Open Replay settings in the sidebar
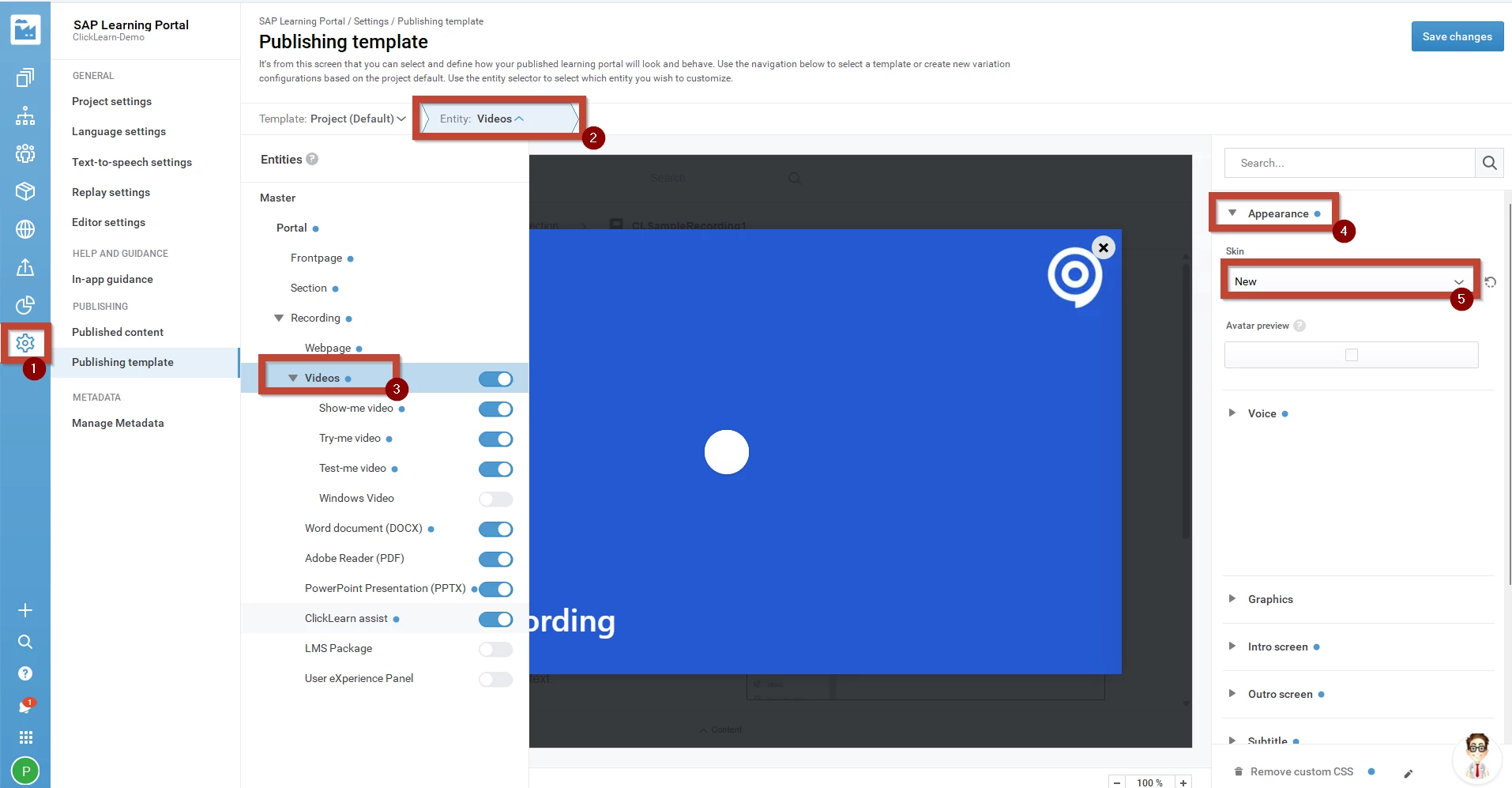This screenshot has height=788, width=1512. [111, 192]
